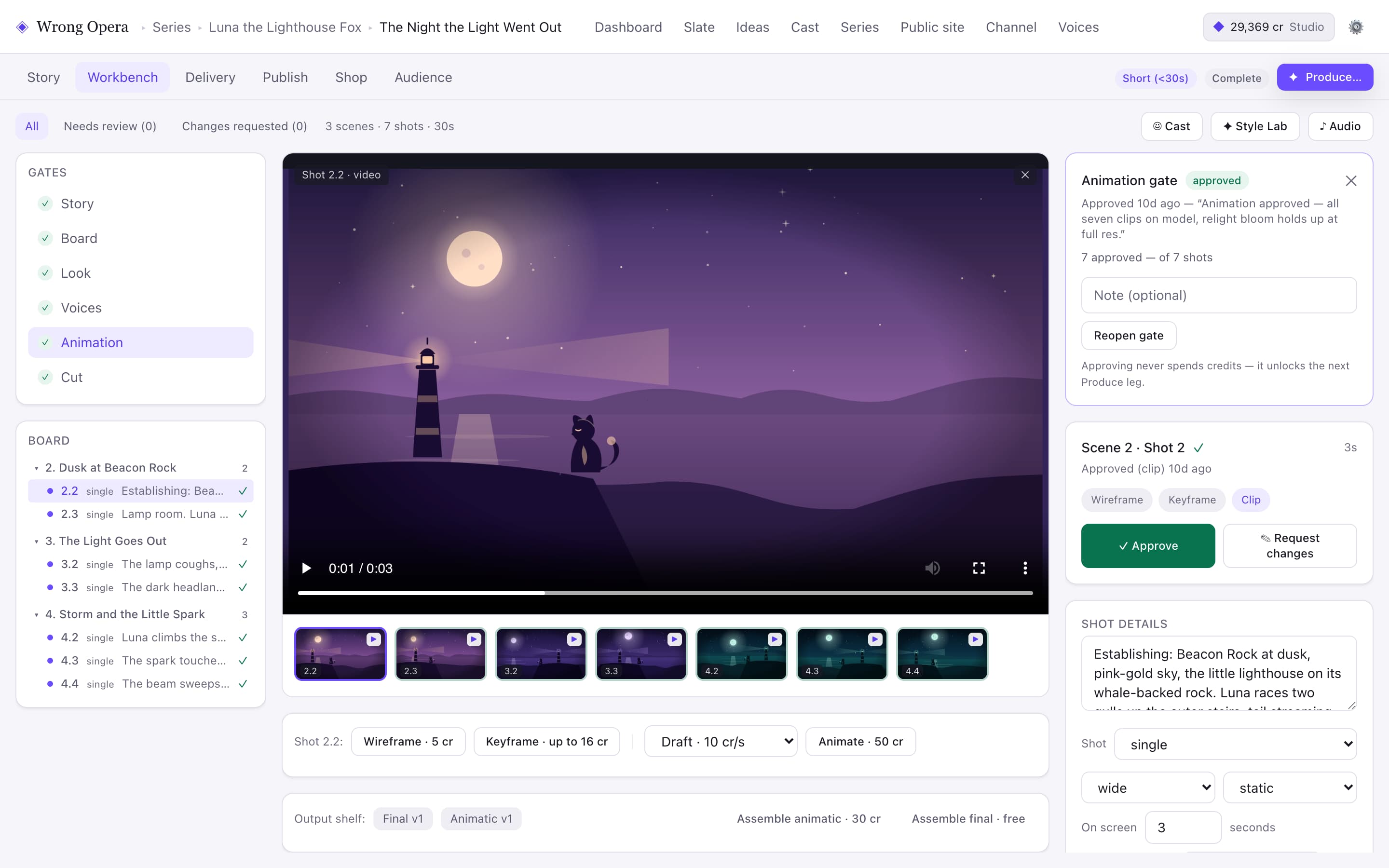Open the static camera motion dropdown
1389x868 pixels.
point(1290,787)
